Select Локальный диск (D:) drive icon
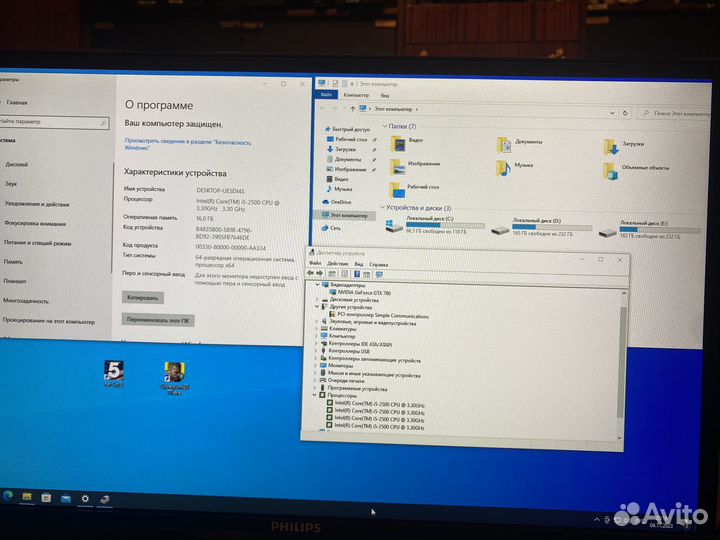Viewport: 720px width, 540px height. click(x=500, y=229)
